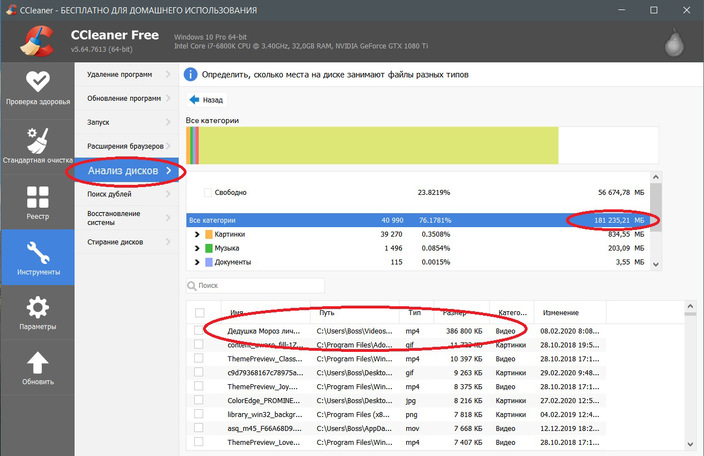Click the pear icon in the header
Image resolution: width=704 pixels, height=456 pixels.
[675, 42]
